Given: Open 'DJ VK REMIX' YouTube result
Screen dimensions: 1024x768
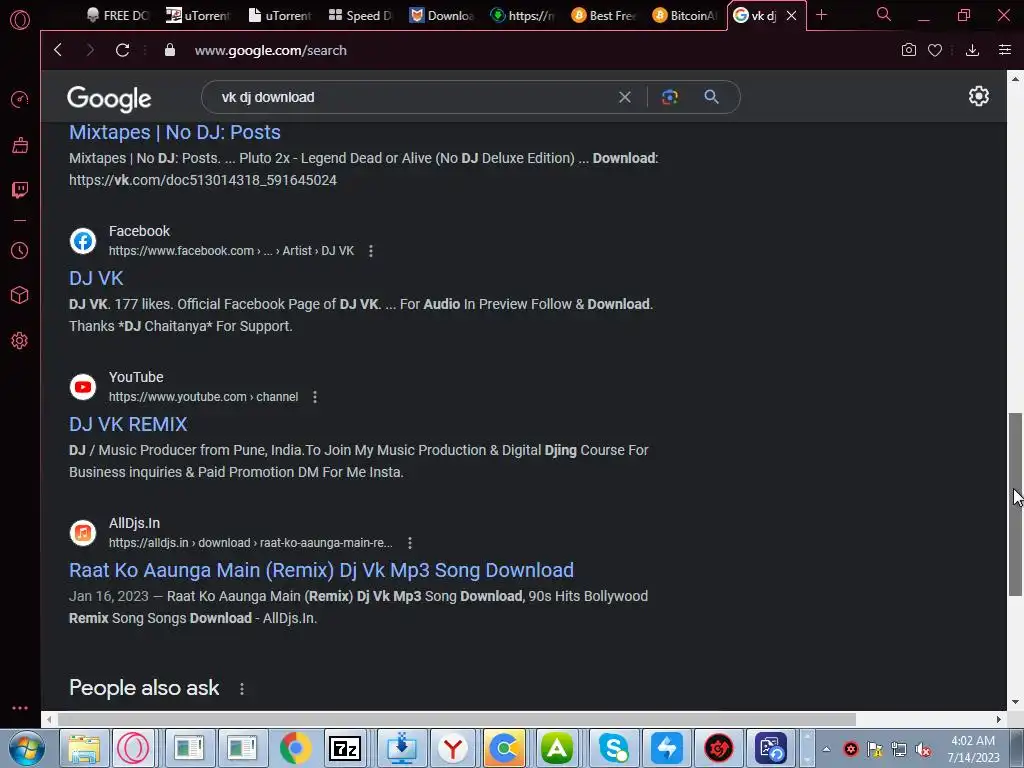Looking at the screenshot, I should (x=128, y=424).
